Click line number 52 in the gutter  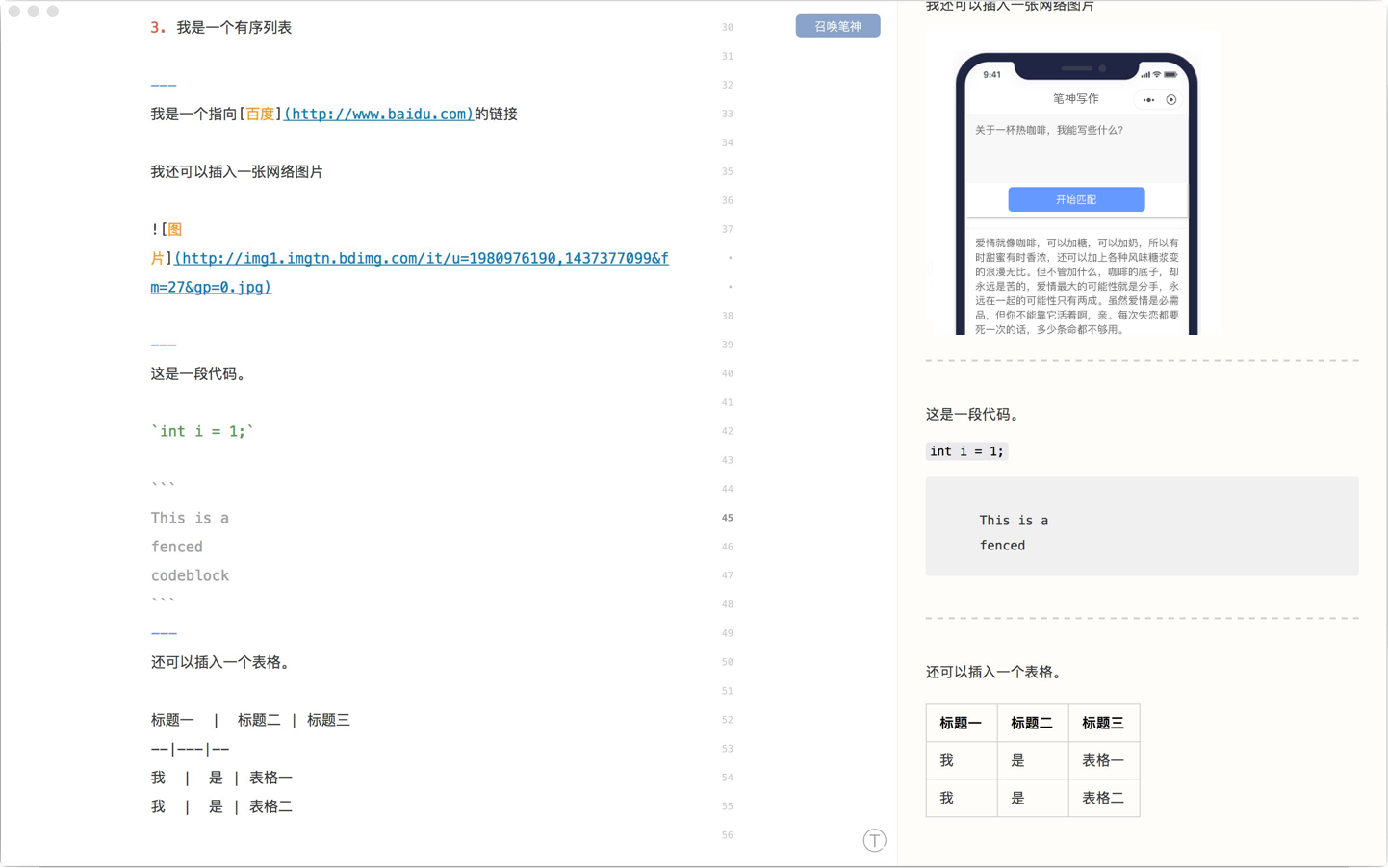point(728,720)
